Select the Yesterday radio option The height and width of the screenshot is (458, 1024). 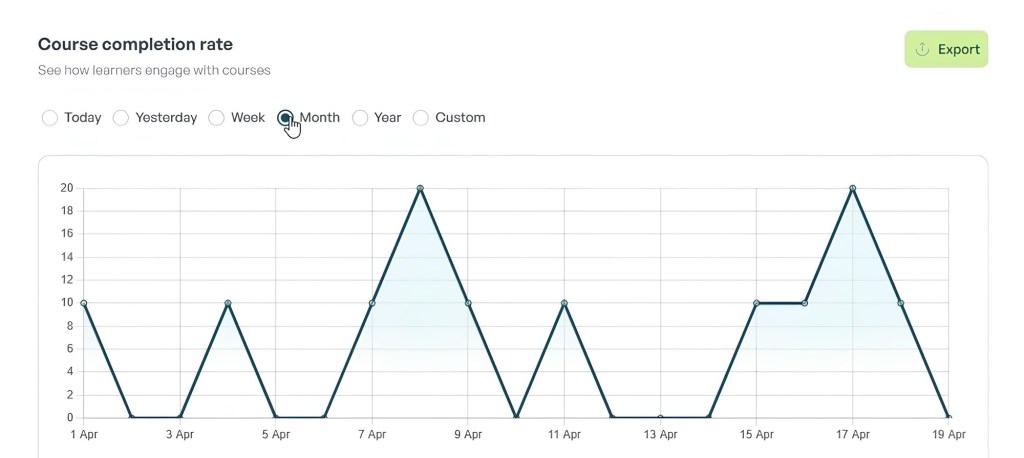point(121,118)
